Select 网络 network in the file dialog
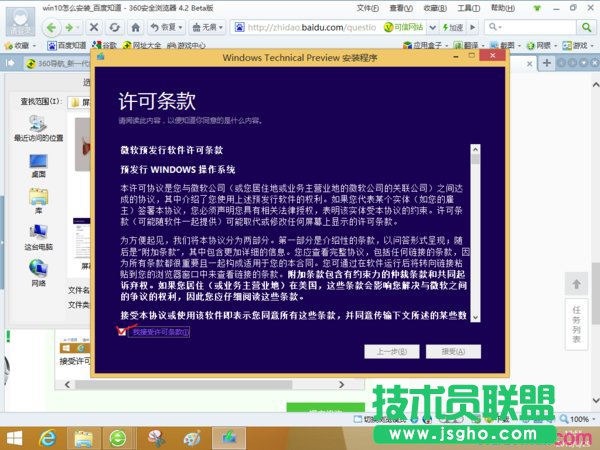Image resolution: width=600 pixels, height=450 pixels. point(38,273)
